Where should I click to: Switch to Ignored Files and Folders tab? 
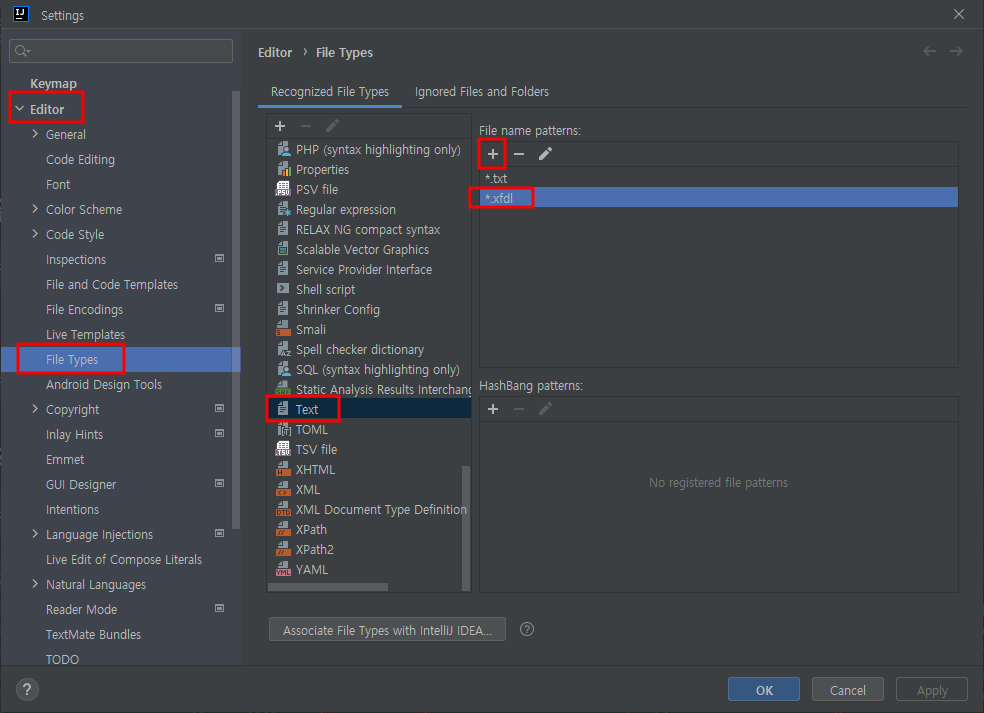(482, 92)
